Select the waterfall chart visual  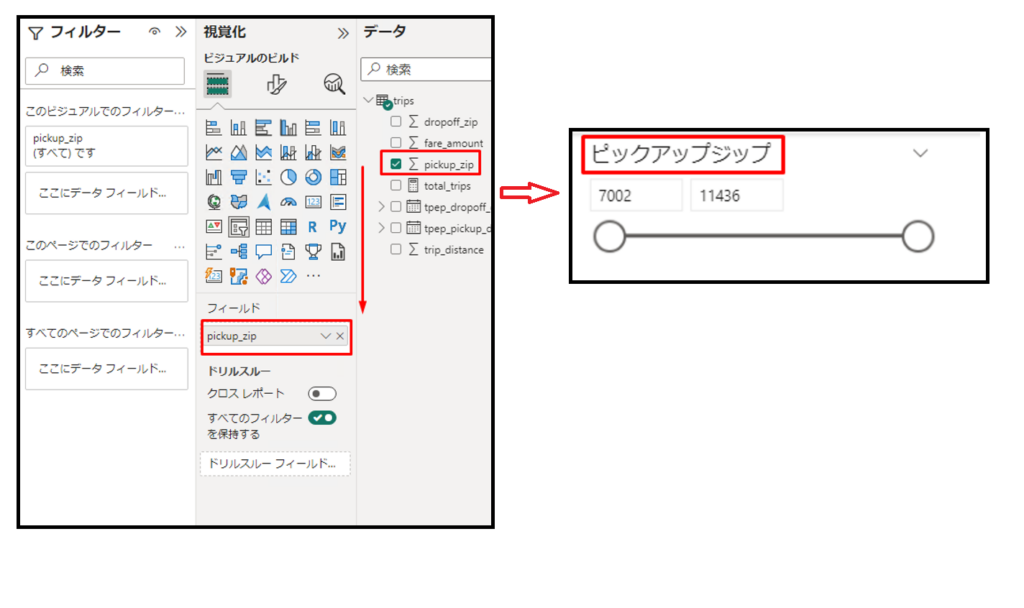pyautogui.click(x=214, y=177)
